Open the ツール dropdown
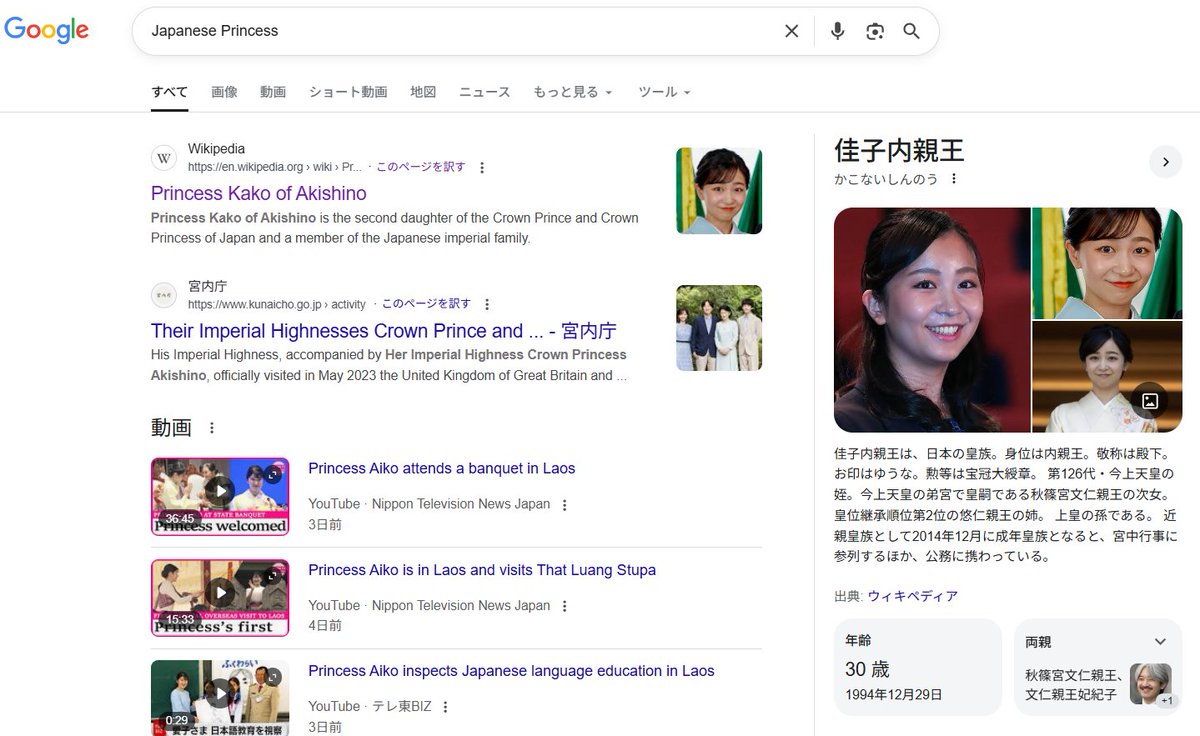The width and height of the screenshot is (1200, 736). pos(665,92)
